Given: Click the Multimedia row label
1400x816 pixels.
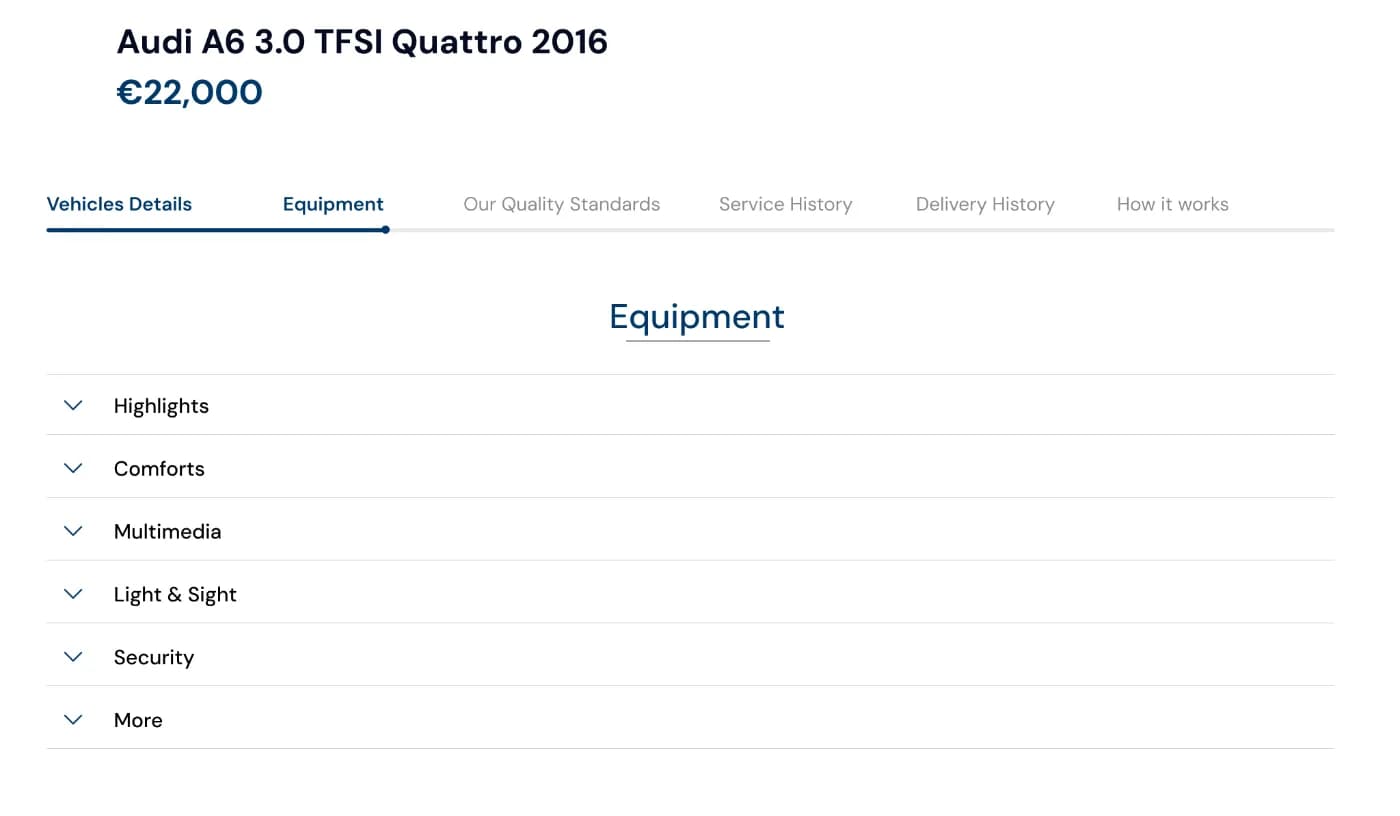Looking at the screenshot, I should 167,532.
